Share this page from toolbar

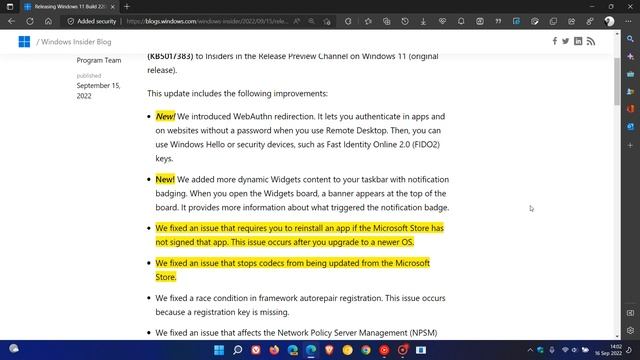[571, 21]
